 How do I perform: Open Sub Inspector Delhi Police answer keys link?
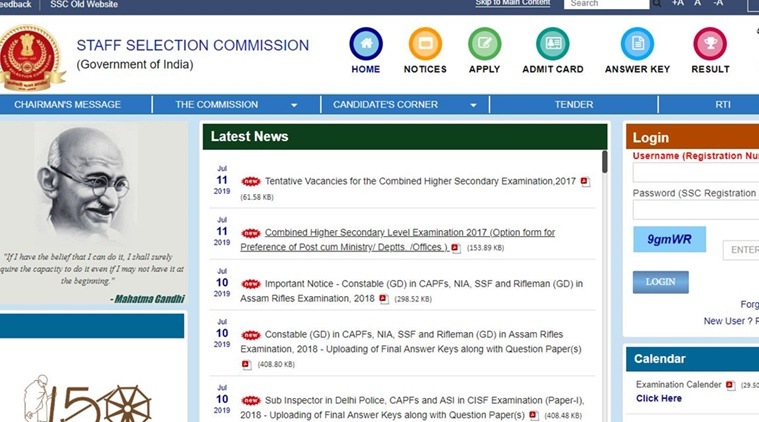412,407
